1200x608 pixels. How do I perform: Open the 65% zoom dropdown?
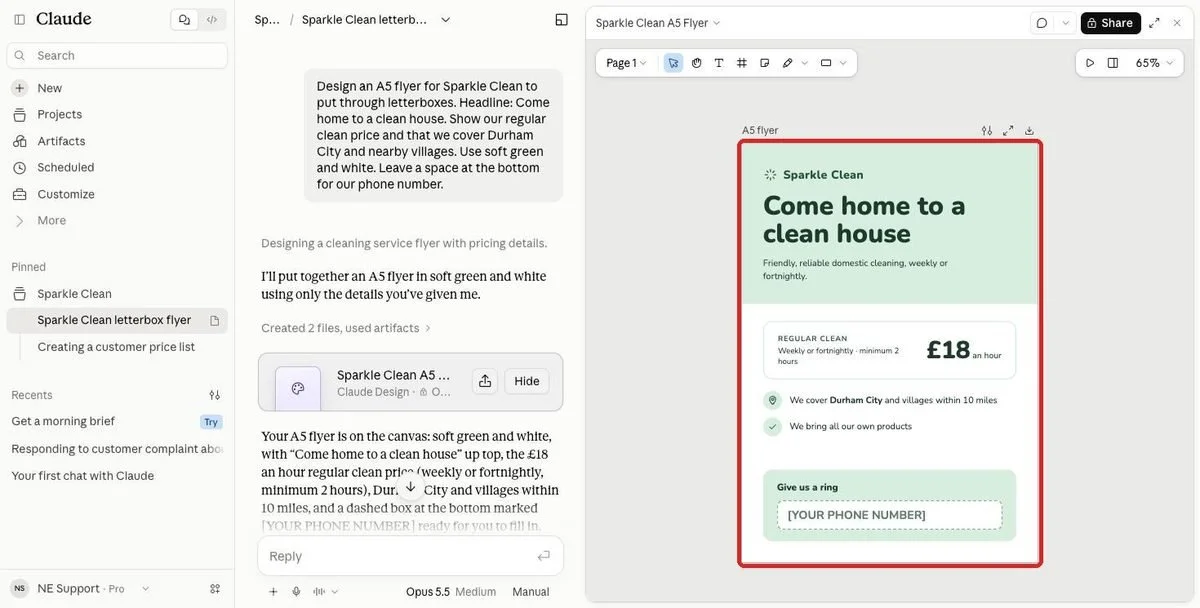pos(1154,63)
